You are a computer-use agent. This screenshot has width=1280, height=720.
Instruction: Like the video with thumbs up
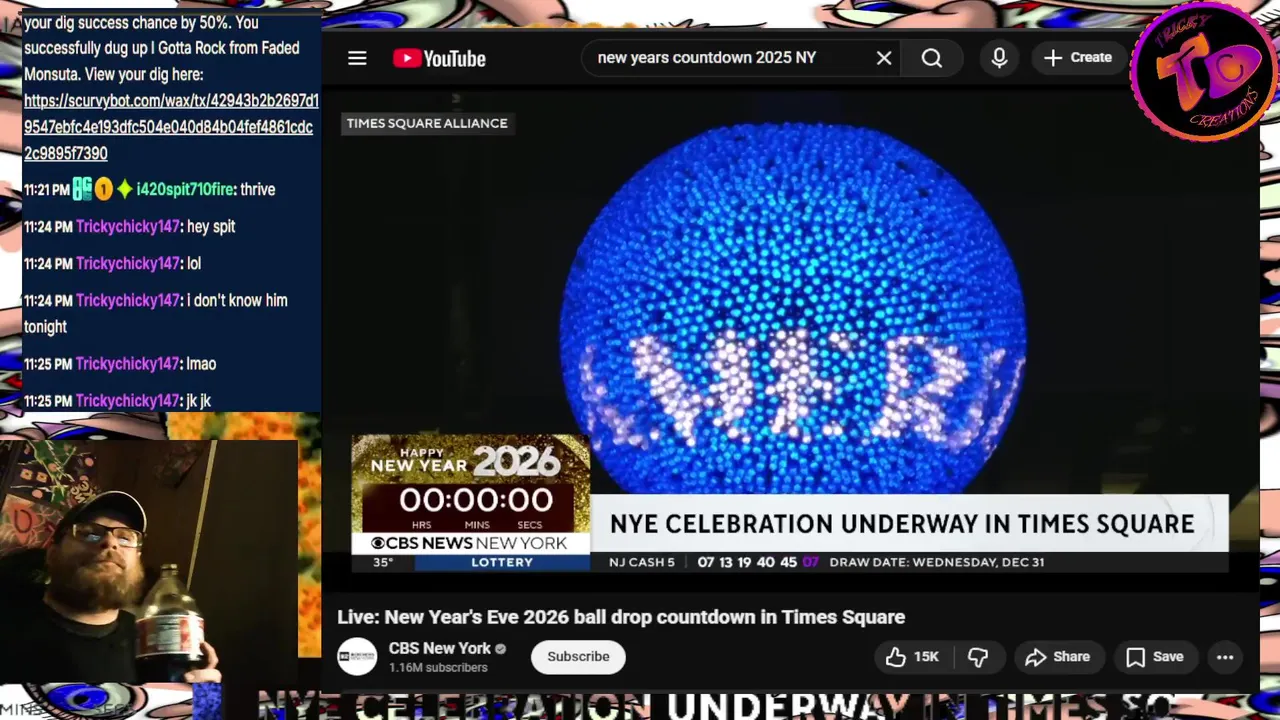coord(896,657)
